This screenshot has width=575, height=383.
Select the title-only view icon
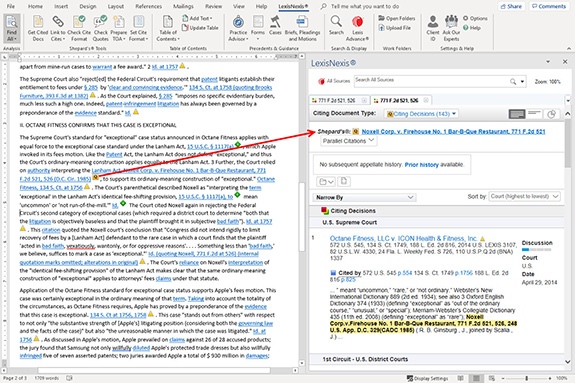click(534, 114)
